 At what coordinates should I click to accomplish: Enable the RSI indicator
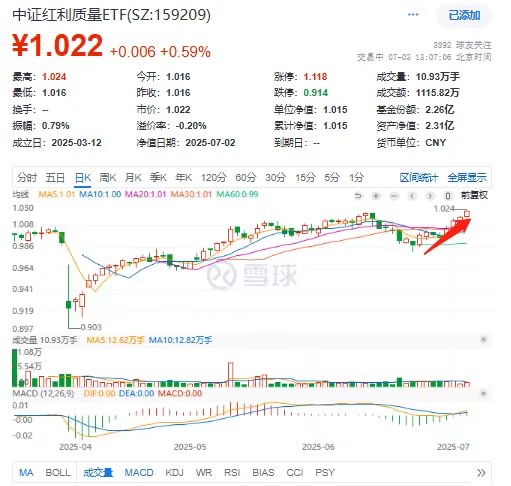coord(232,473)
